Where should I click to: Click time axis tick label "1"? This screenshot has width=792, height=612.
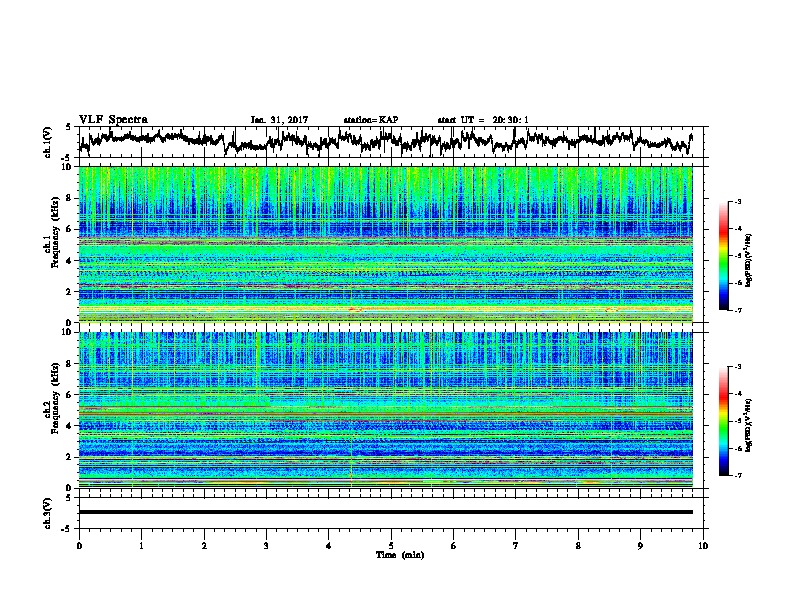click(141, 546)
